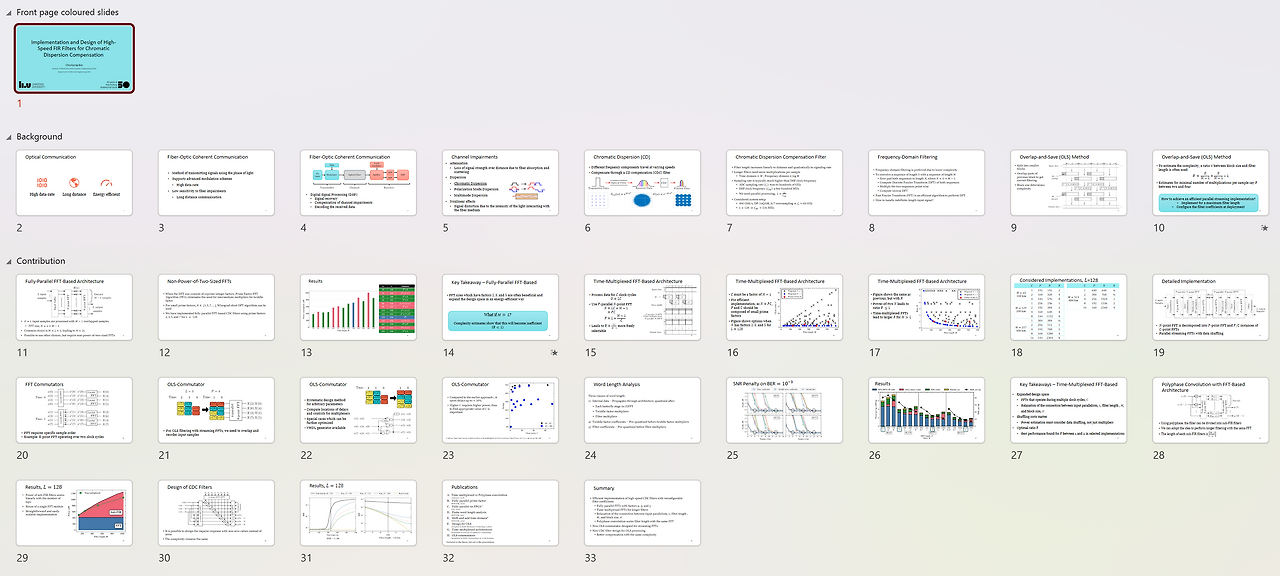The height and width of the screenshot is (576, 1280).
Task: Select slide 15 Time-Multiplexed FFT-Based Architecture
Action: tap(643, 308)
